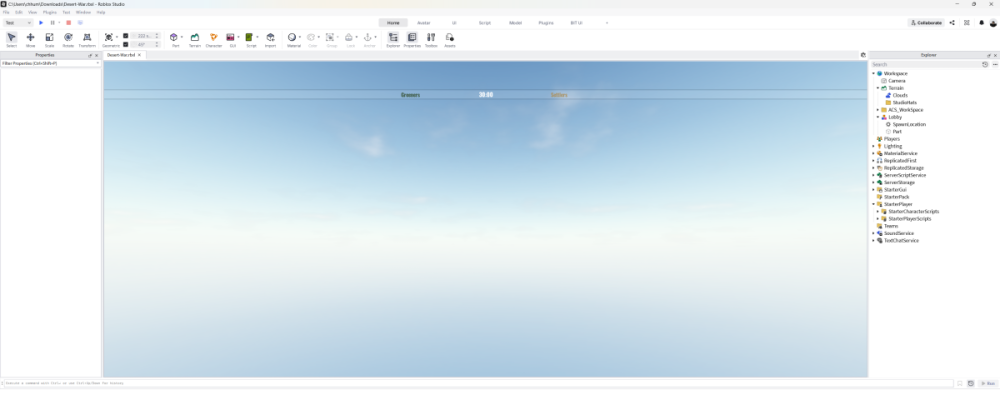This screenshot has height=395, width=1000.
Task: Pause the running test
Action: click(52, 22)
